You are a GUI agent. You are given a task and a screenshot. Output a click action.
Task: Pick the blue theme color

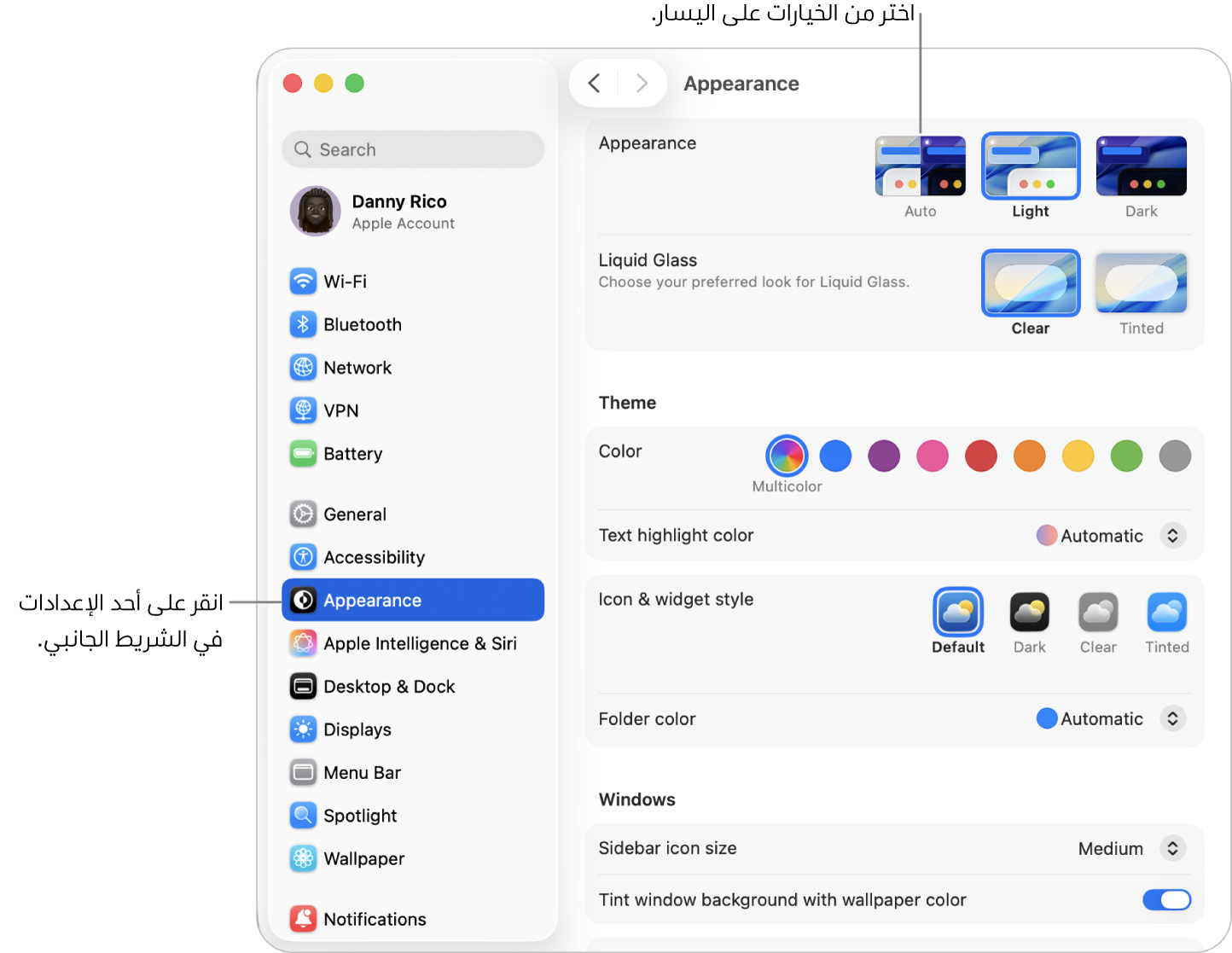(x=835, y=456)
